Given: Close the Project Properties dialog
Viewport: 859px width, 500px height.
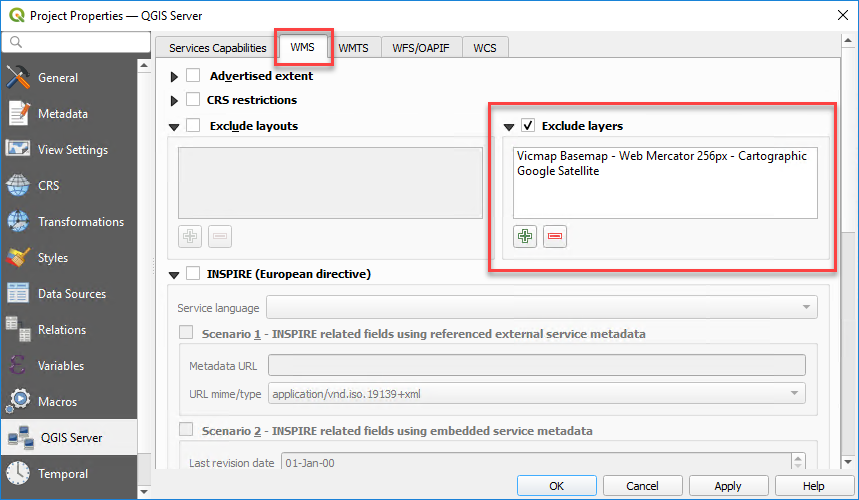Looking at the screenshot, I should coord(843,15).
